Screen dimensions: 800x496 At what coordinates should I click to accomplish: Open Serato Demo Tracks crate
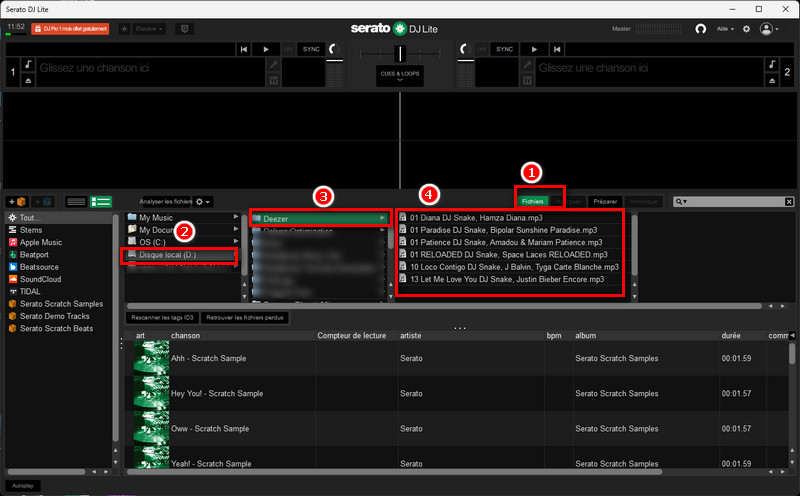pyautogui.click(x=59, y=316)
